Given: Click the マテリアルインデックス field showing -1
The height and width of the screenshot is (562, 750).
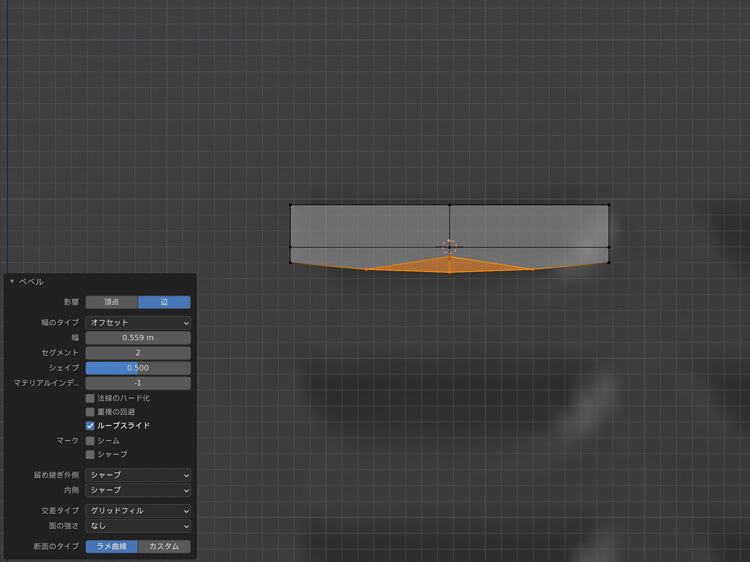Looking at the screenshot, I should pyautogui.click(x=137, y=383).
